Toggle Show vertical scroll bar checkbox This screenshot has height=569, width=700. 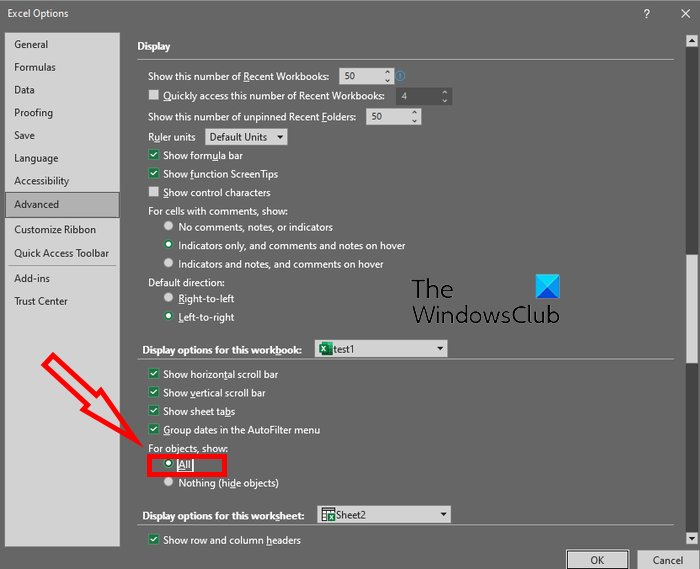pyautogui.click(x=154, y=392)
